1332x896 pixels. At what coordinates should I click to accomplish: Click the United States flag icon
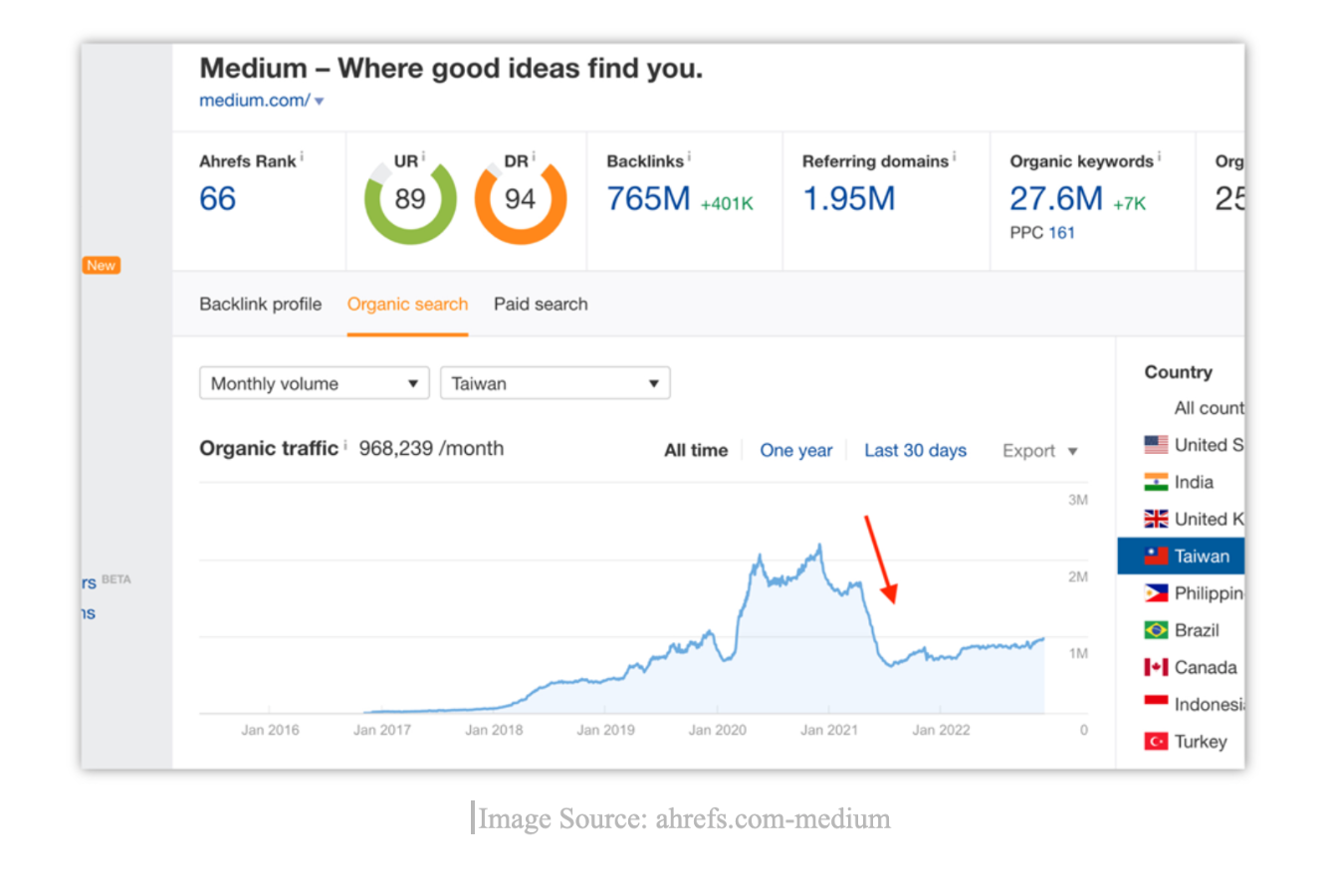1156,445
